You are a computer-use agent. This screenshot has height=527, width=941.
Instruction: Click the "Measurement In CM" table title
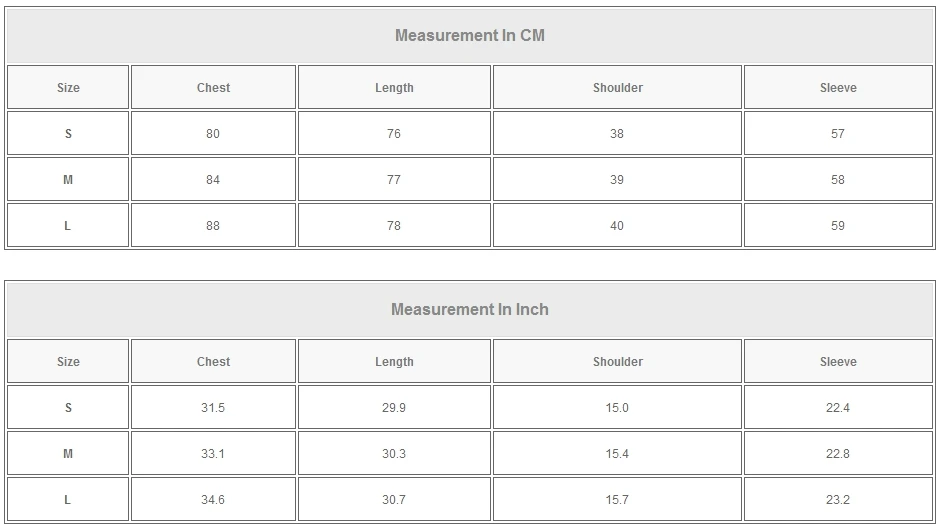469,36
